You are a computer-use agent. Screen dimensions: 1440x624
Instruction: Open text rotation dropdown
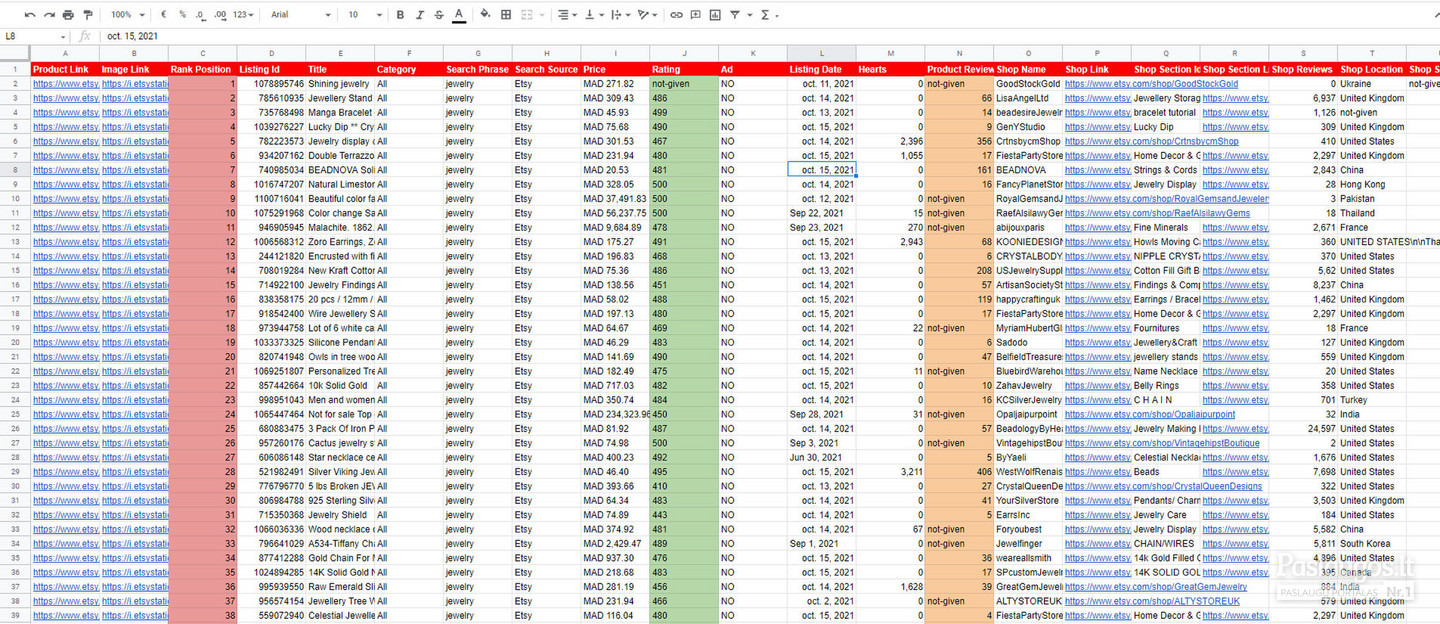647,15
